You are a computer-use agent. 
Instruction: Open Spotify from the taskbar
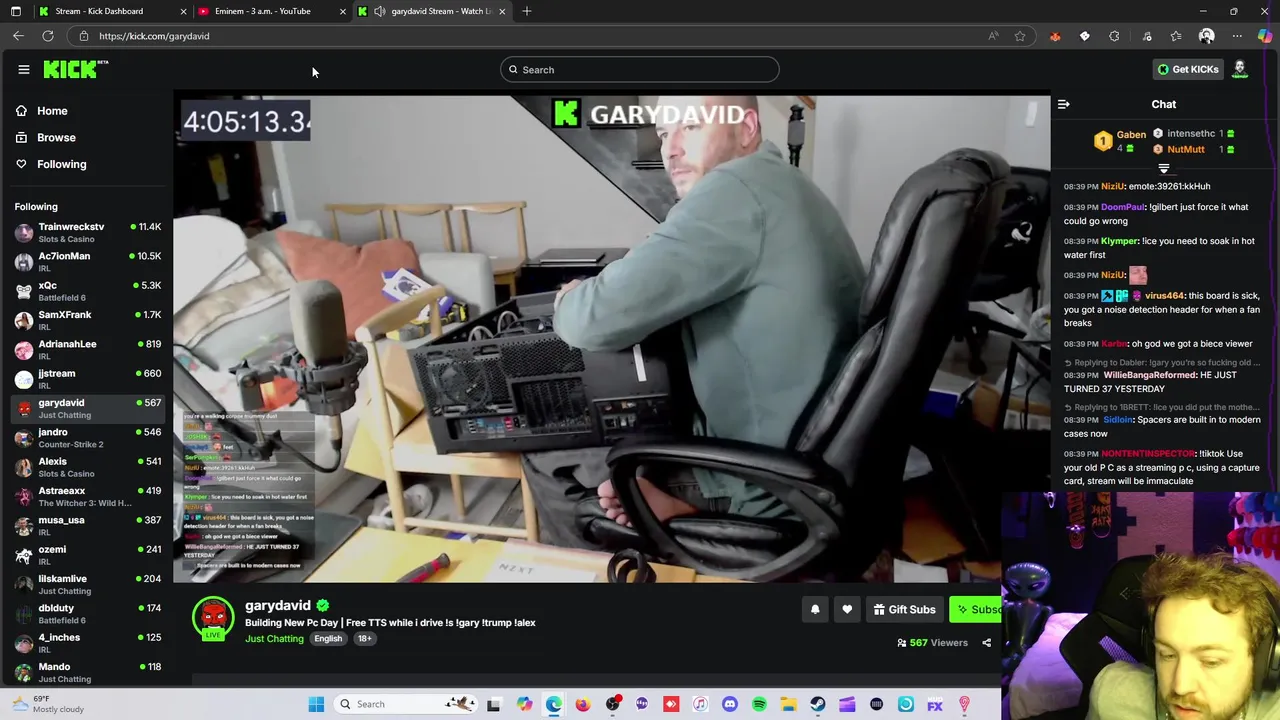point(759,704)
